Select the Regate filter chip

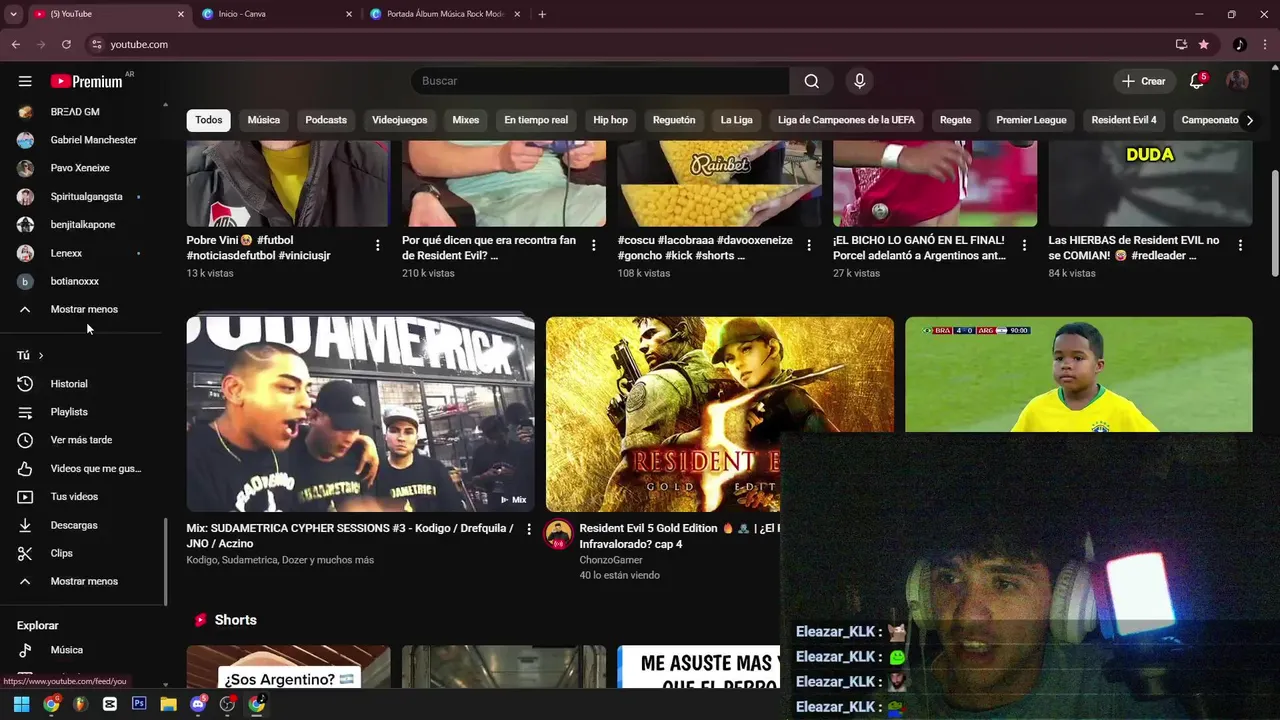coord(955,120)
